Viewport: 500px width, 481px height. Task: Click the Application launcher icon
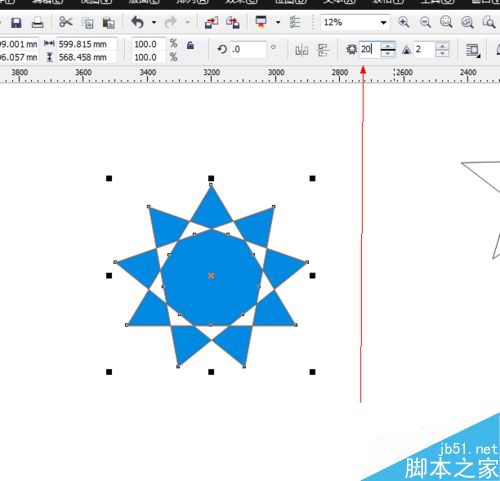click(x=261, y=22)
